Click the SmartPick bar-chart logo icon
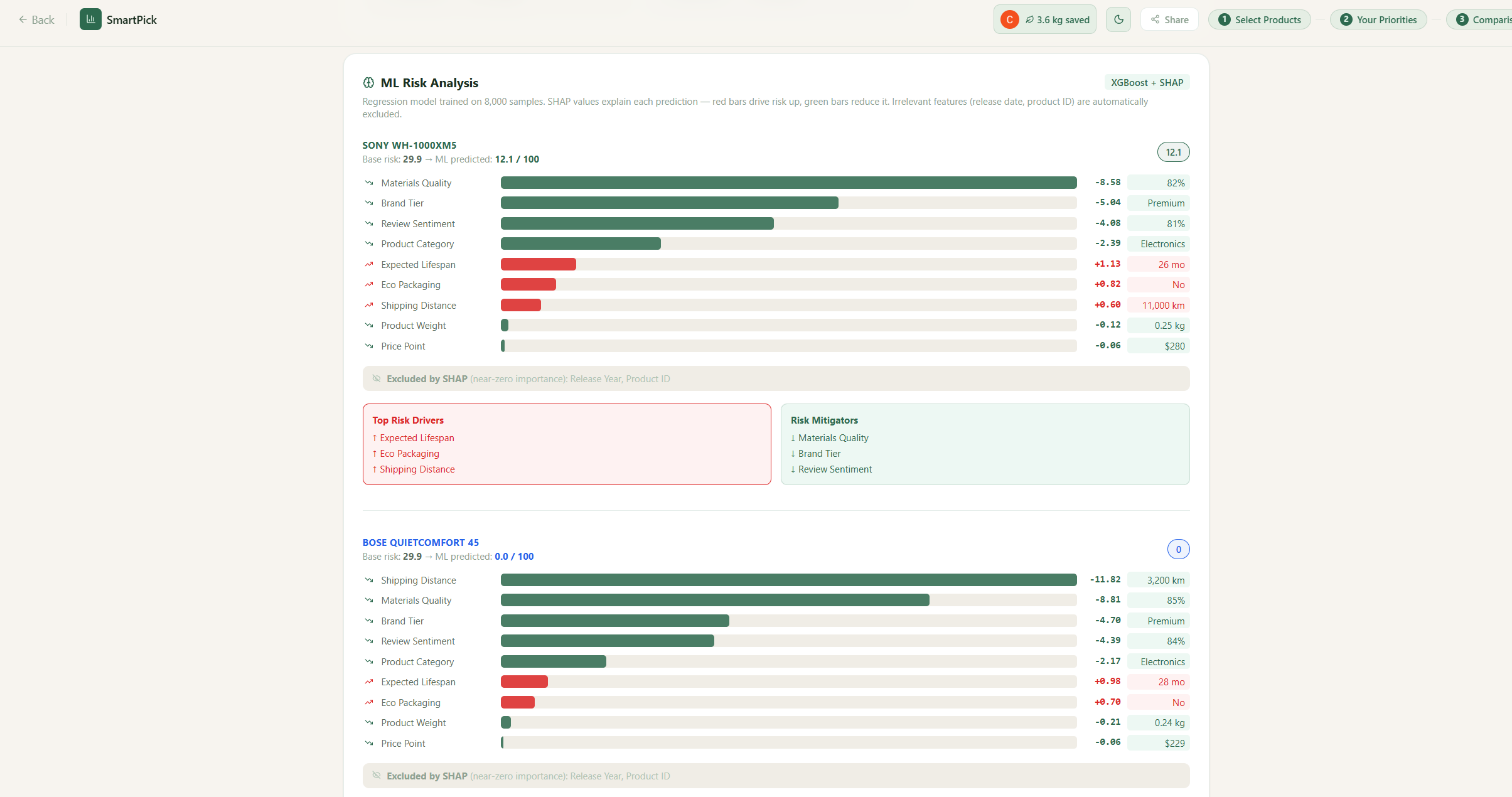Screen dimensions: 1512x797 [90, 19]
